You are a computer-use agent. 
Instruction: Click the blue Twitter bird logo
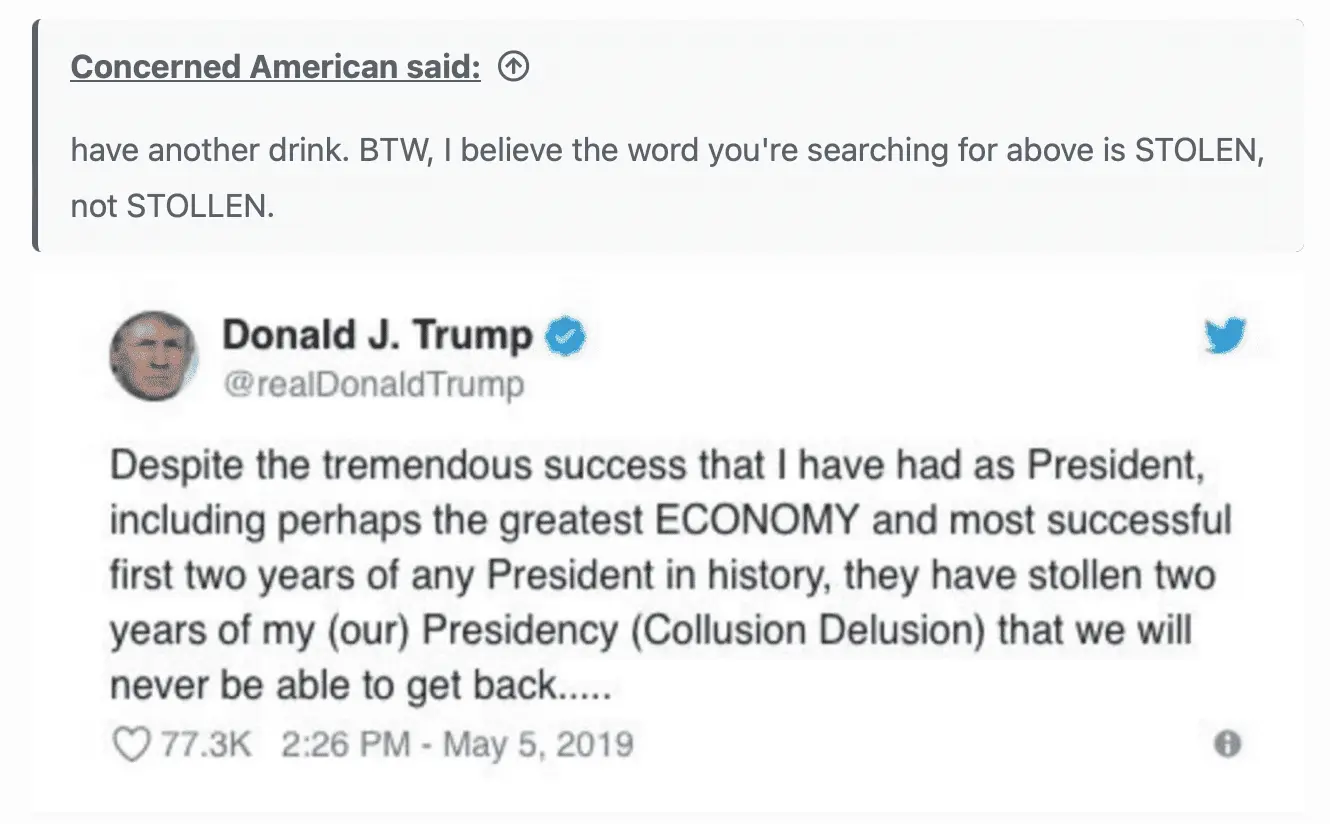coord(1225,335)
